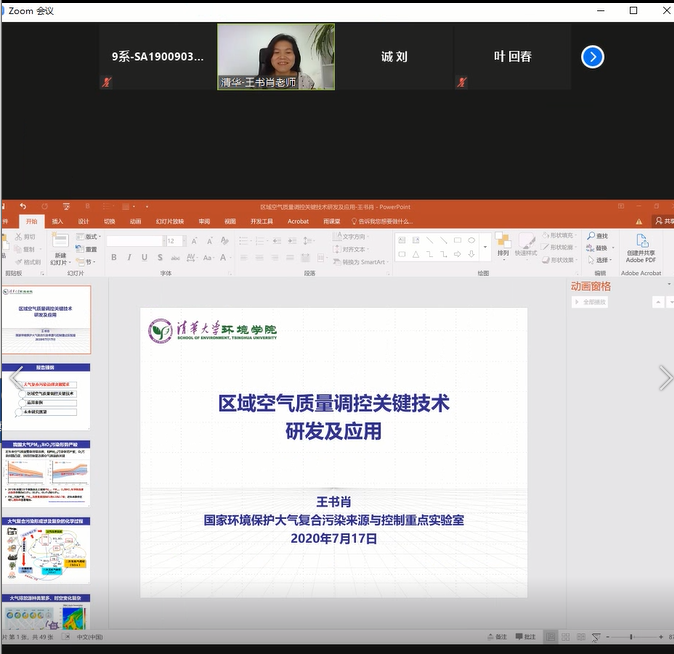Click the Comments (批注) status bar icon

click(x=526, y=637)
